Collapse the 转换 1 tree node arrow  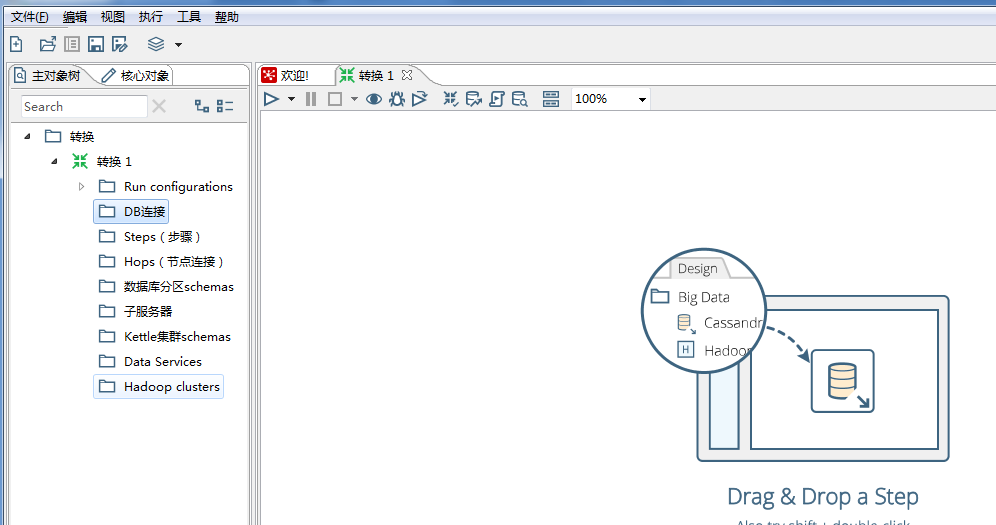tap(55, 161)
